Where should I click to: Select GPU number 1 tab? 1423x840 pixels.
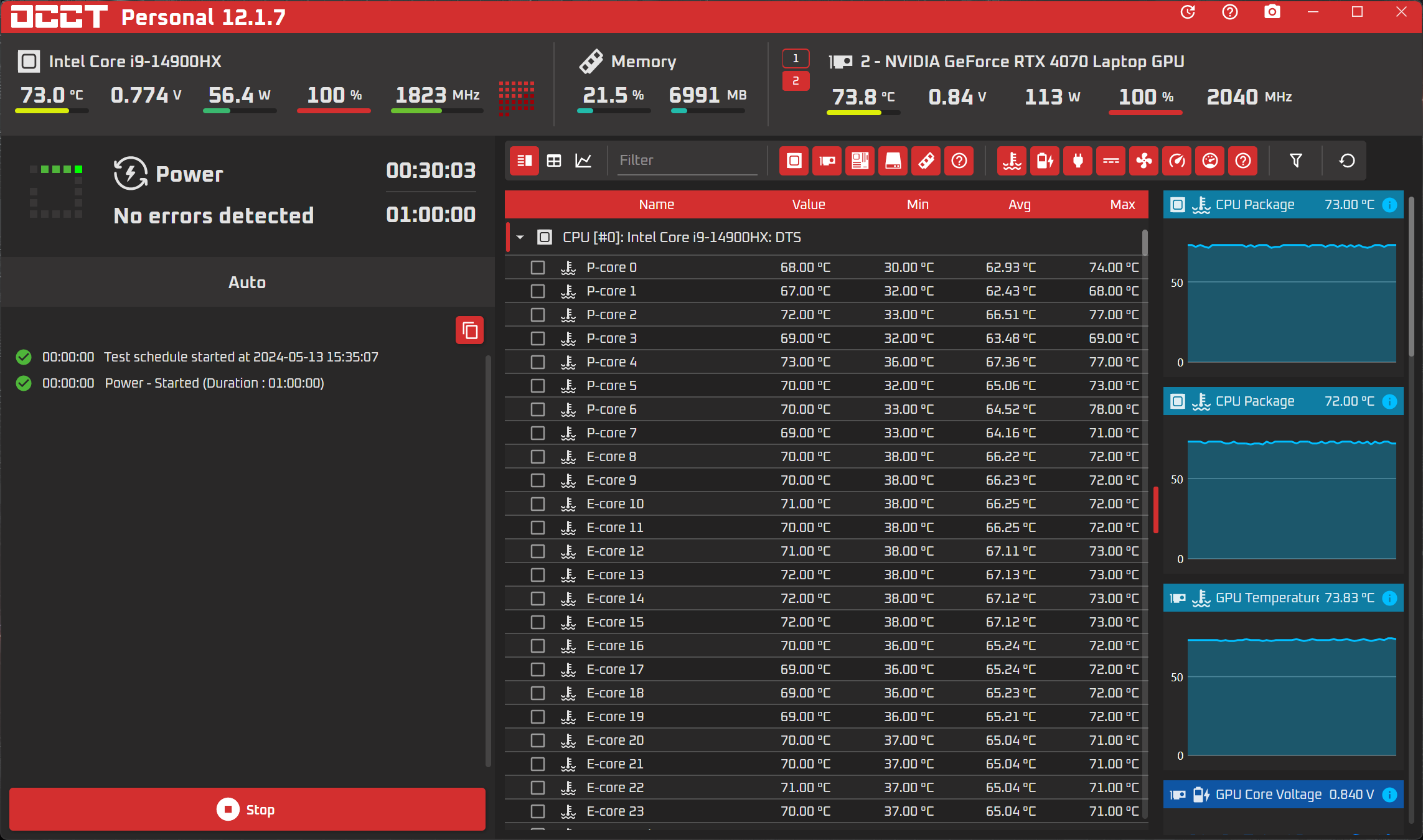point(796,58)
